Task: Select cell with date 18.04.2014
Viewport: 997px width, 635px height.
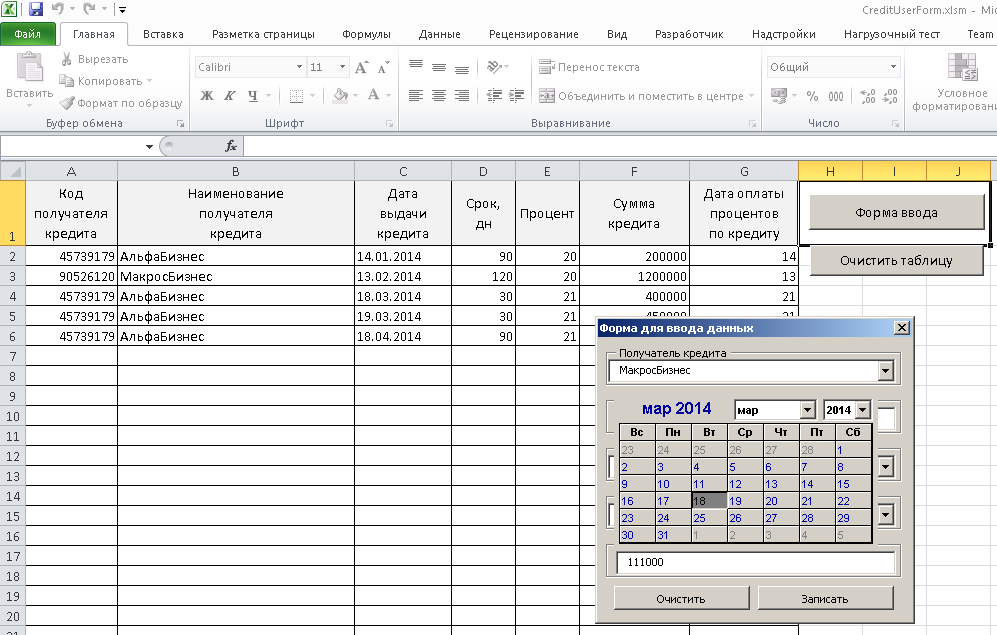Action: (403, 336)
